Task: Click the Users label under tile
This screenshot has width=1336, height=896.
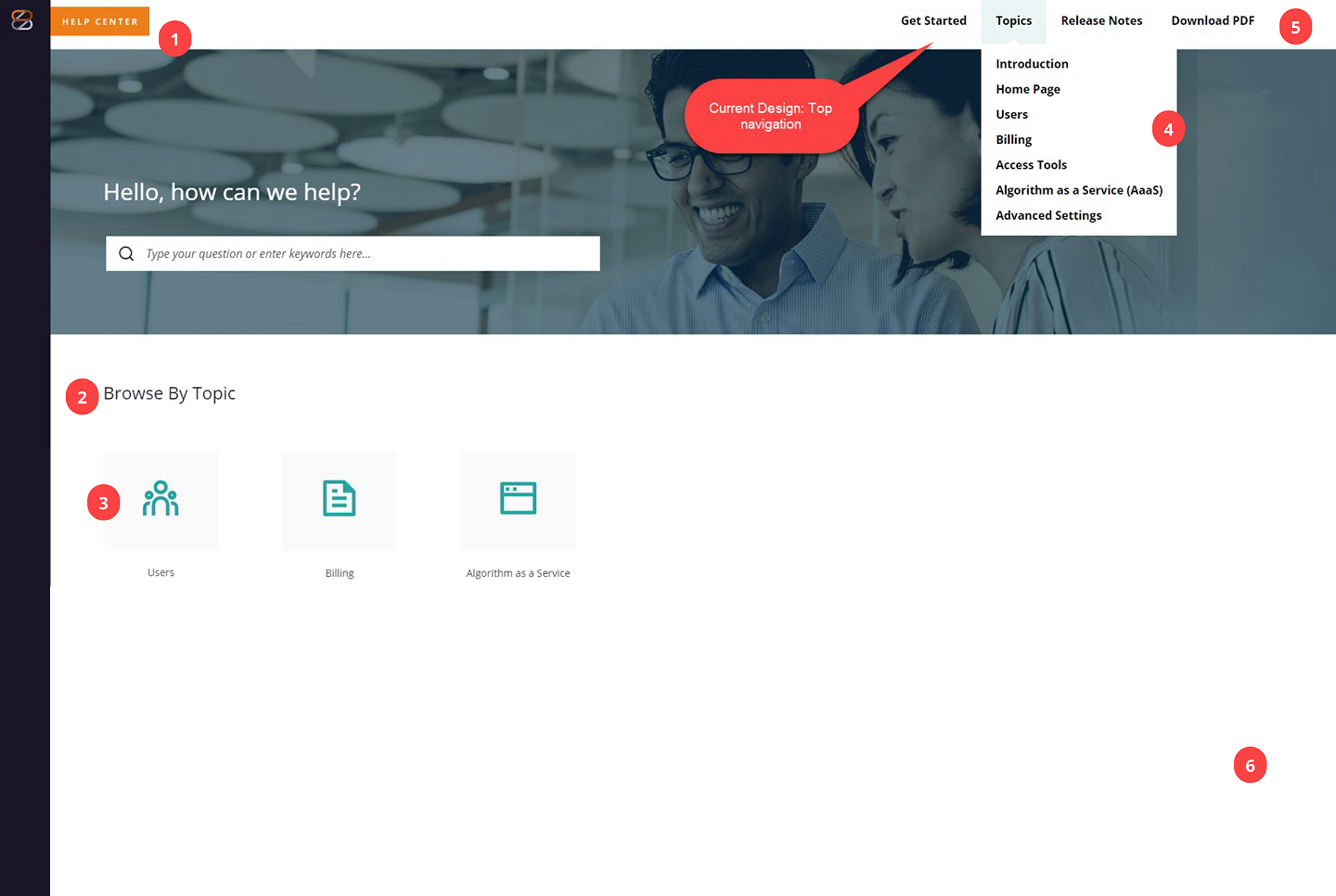Action: pyautogui.click(x=161, y=573)
